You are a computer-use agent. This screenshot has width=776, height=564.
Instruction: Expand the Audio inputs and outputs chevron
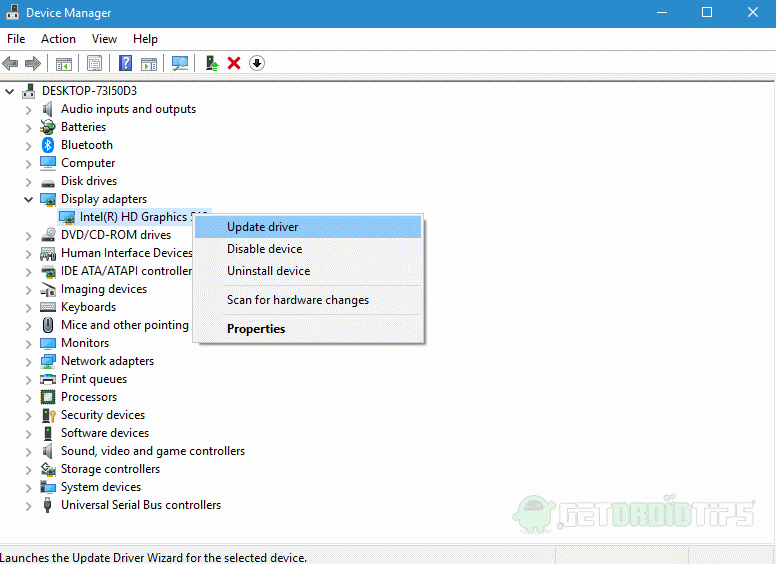(x=28, y=109)
